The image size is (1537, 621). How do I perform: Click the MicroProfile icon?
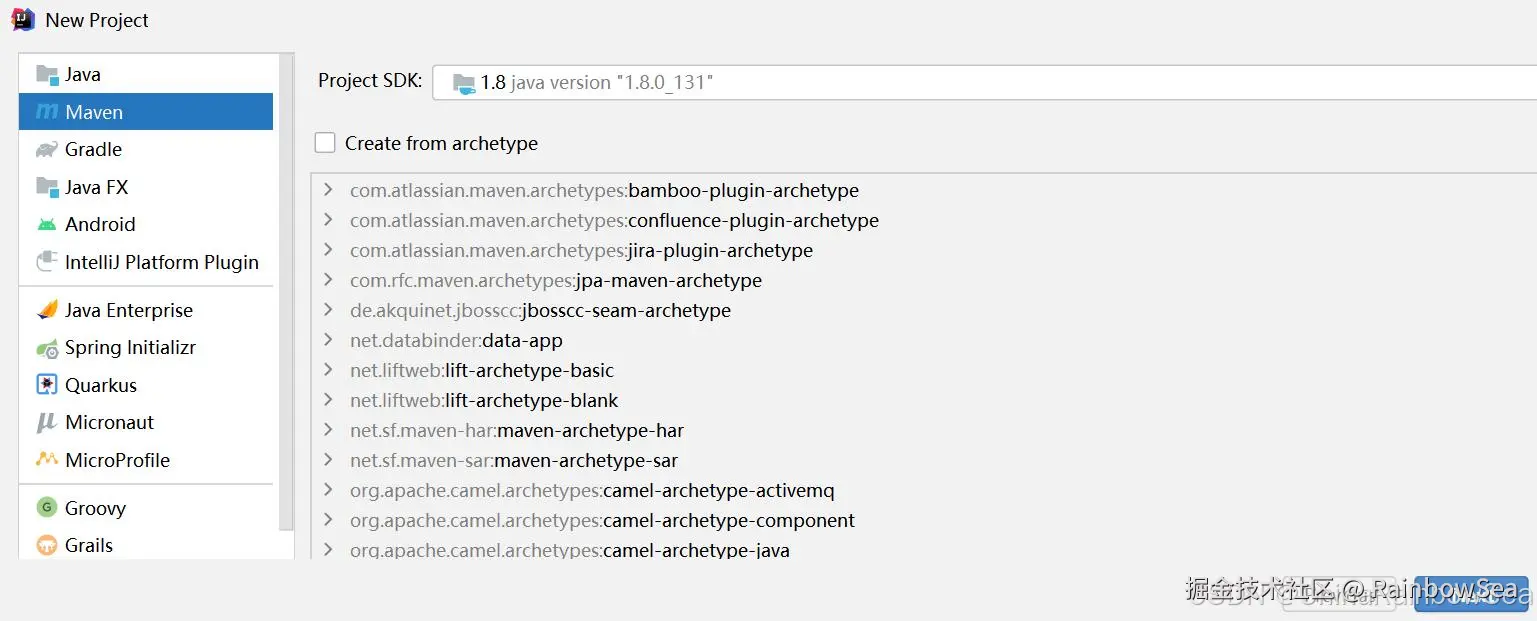tap(47, 460)
